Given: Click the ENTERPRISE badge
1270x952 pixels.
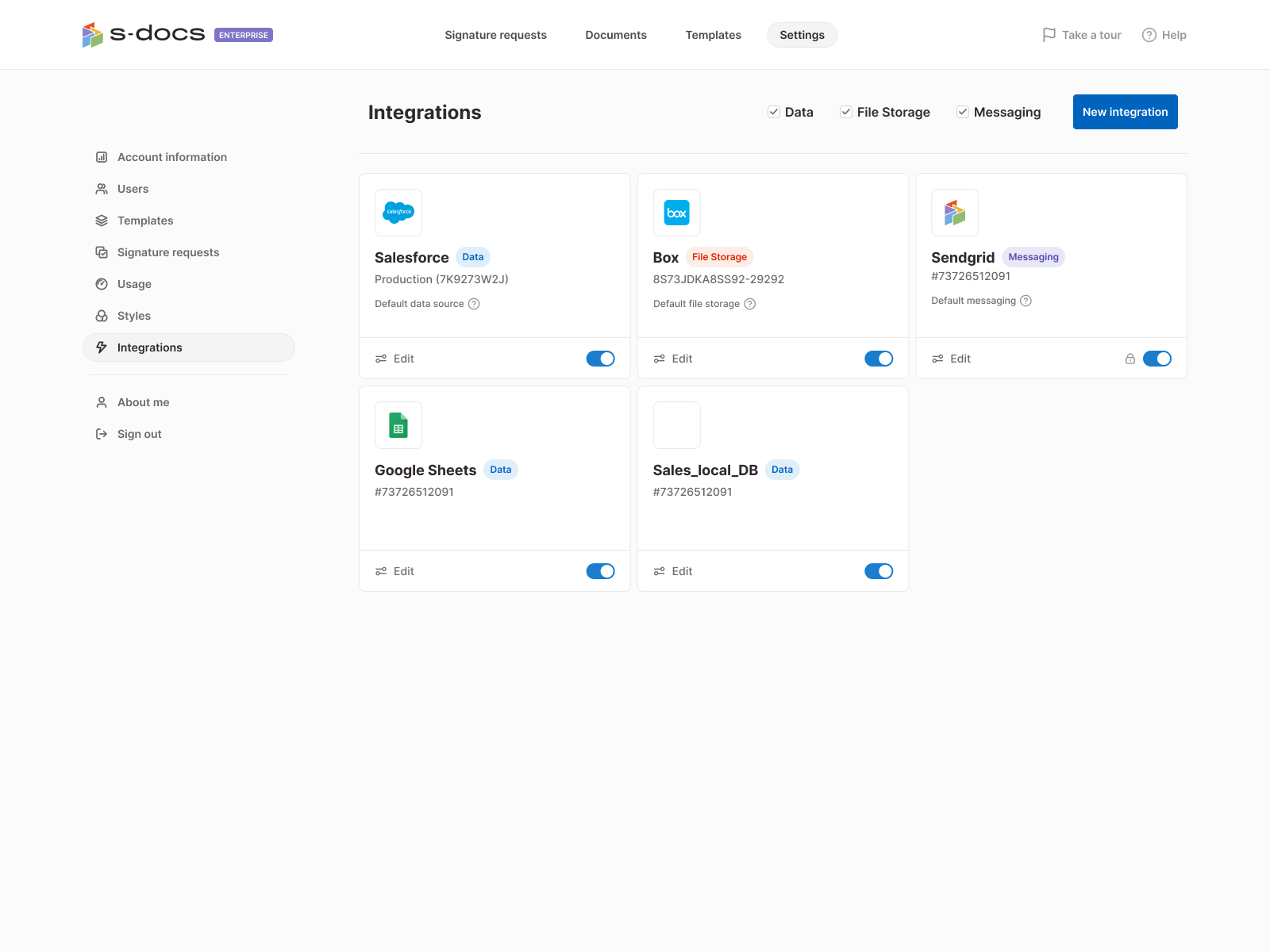Looking at the screenshot, I should click(x=244, y=35).
